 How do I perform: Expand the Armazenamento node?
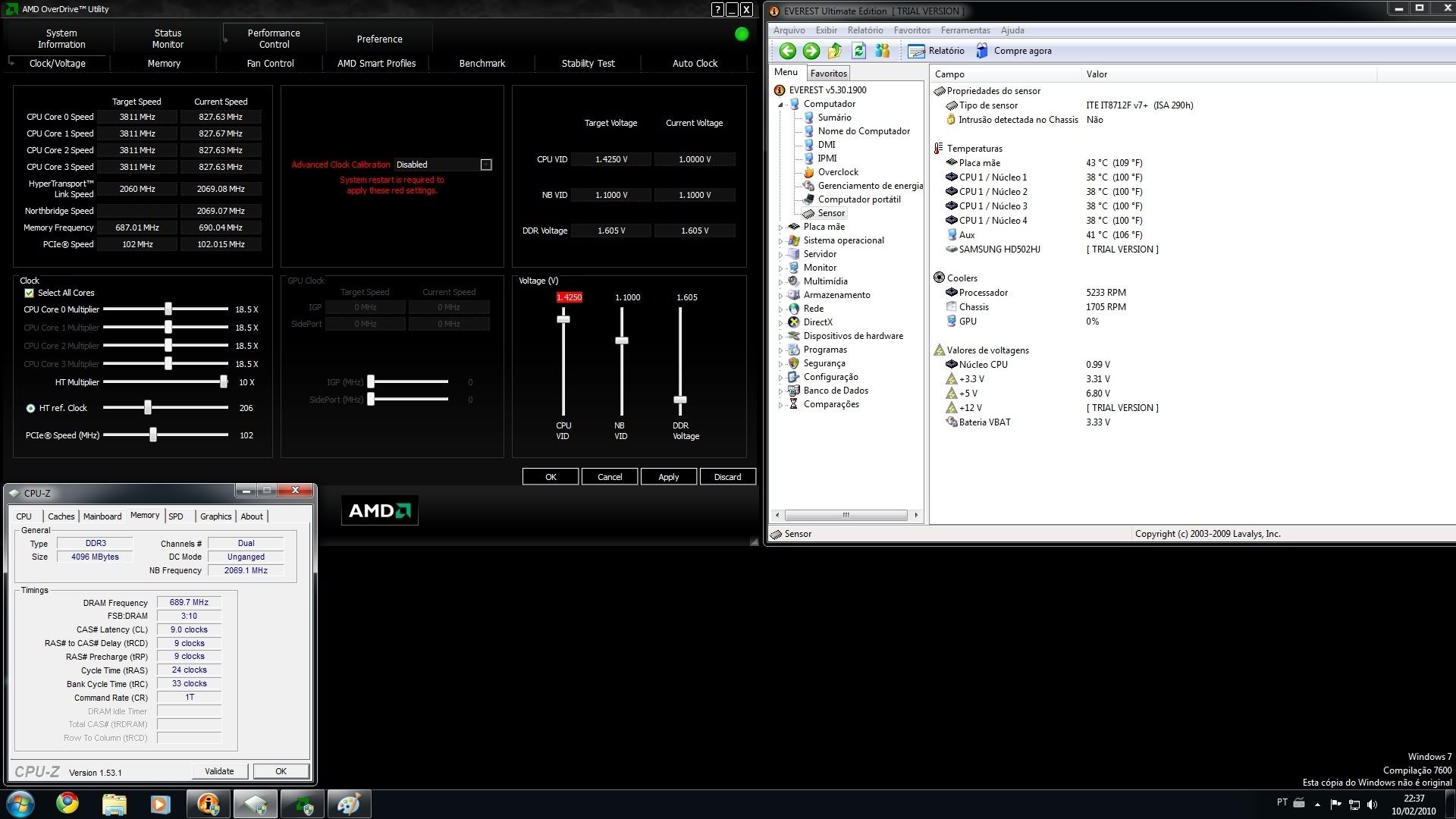[x=782, y=295]
